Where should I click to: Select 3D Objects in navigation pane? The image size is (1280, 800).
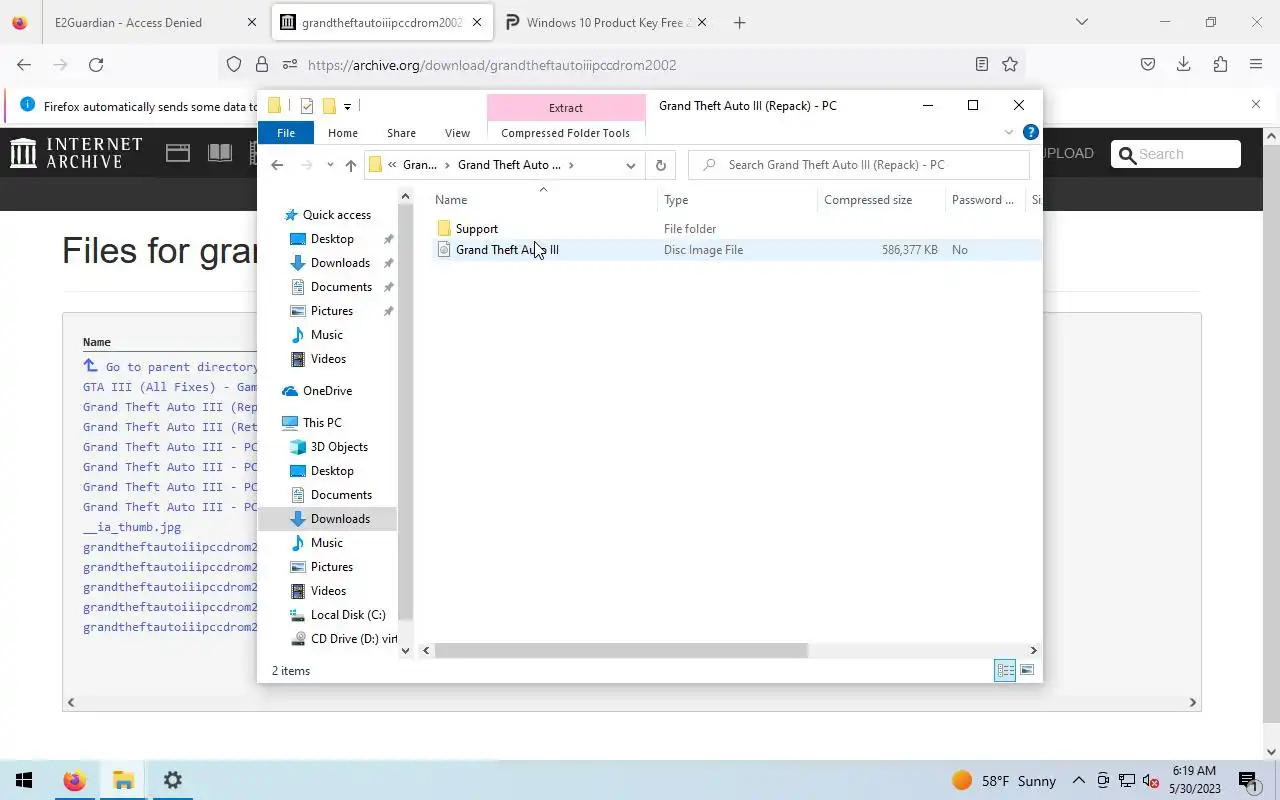pyautogui.click(x=339, y=447)
